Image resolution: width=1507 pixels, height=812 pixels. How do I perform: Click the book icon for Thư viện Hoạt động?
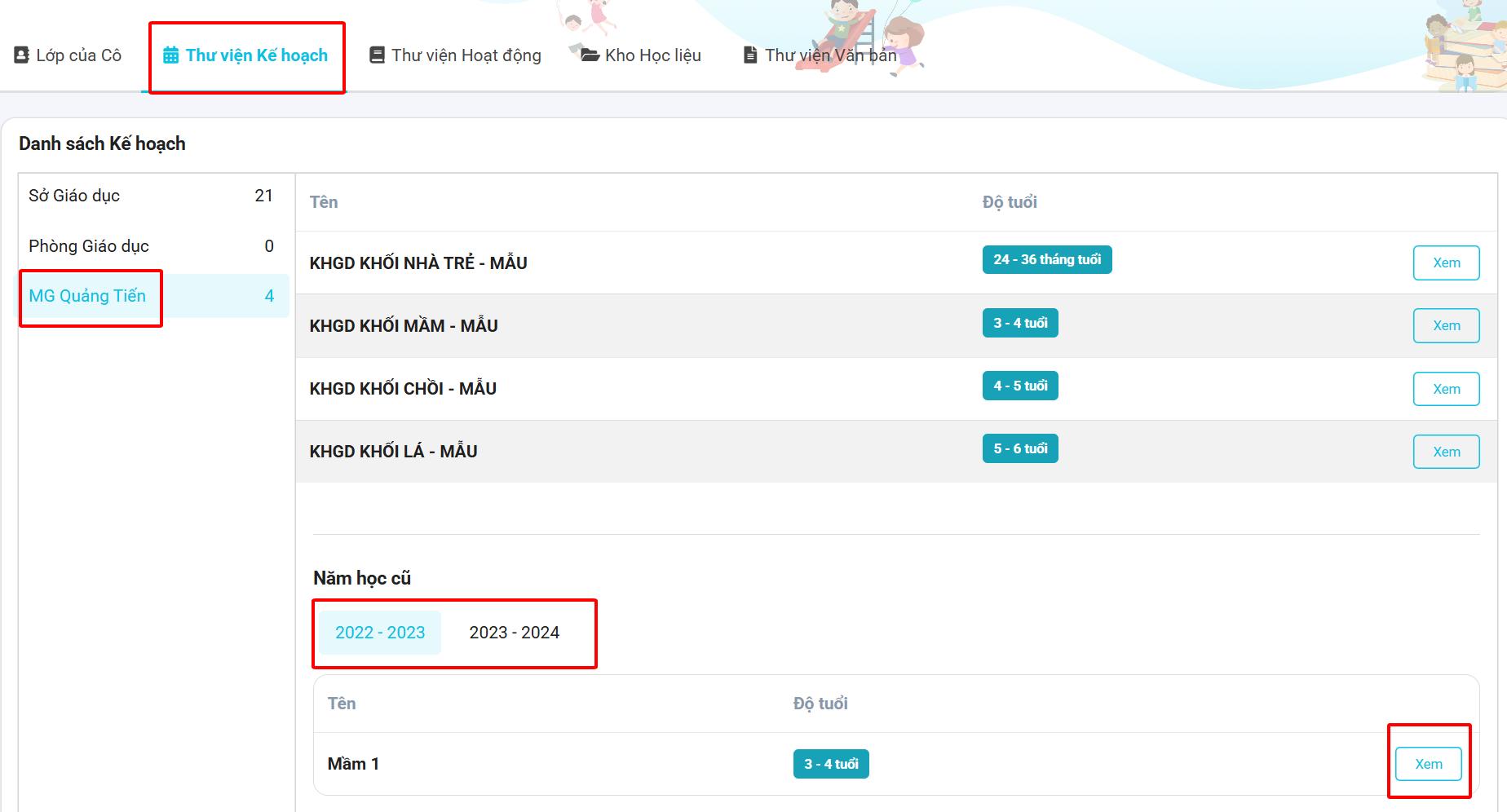click(377, 55)
